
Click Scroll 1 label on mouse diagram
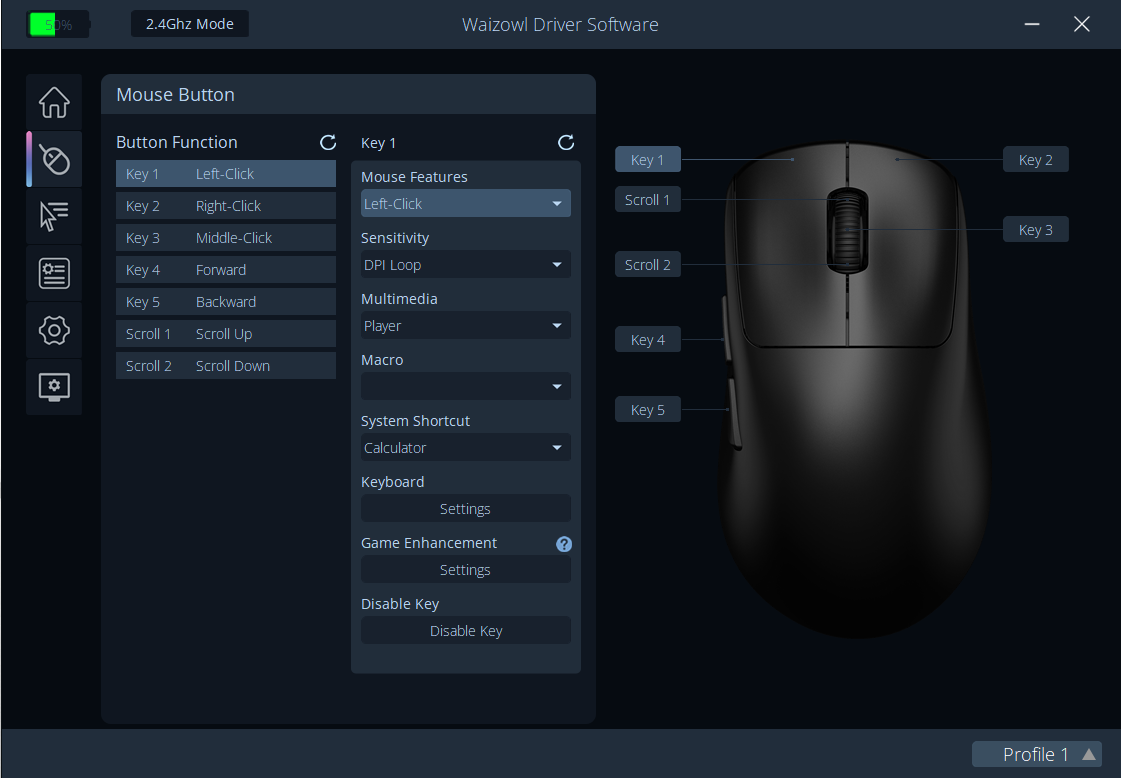[x=648, y=200]
